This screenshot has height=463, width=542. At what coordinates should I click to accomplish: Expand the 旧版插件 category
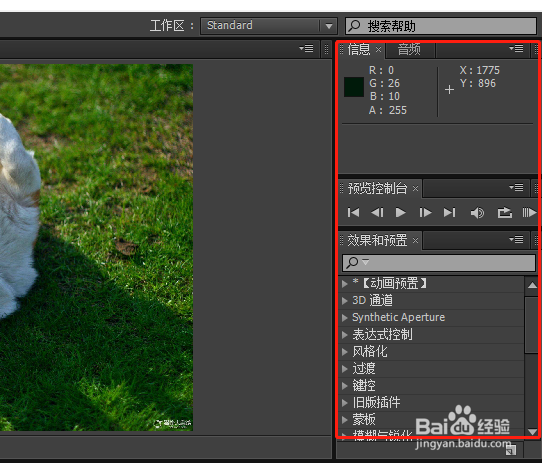344,403
